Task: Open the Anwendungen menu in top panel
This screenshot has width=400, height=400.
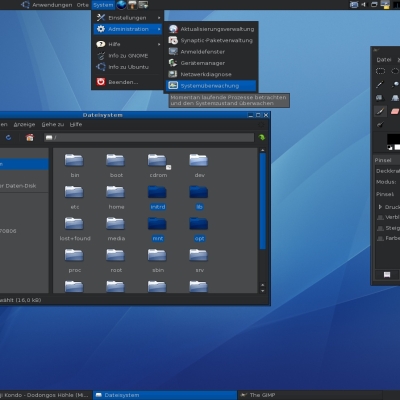Action: pyautogui.click(x=52, y=5)
